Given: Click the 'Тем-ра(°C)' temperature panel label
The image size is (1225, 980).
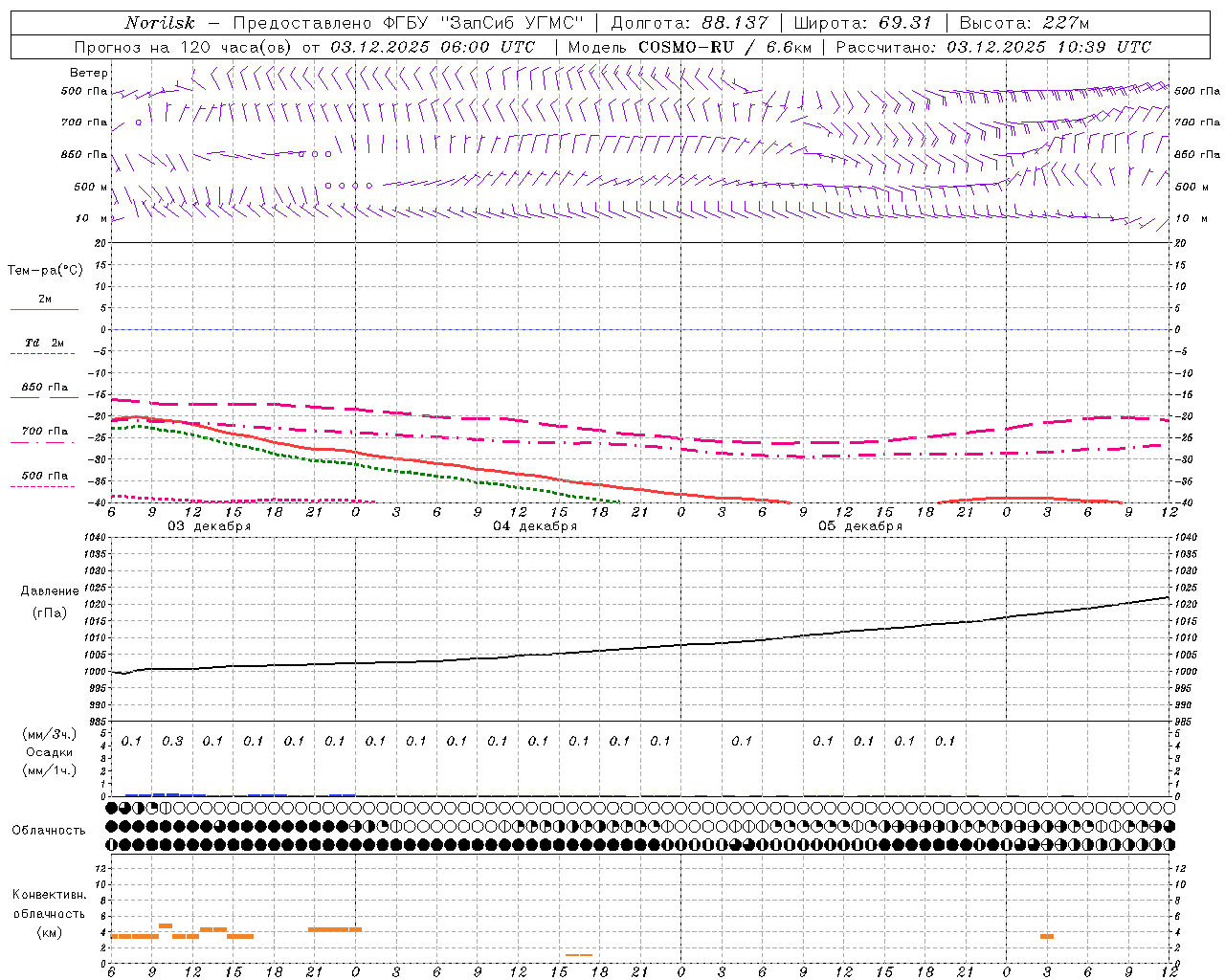Looking at the screenshot, I should [x=45, y=270].
